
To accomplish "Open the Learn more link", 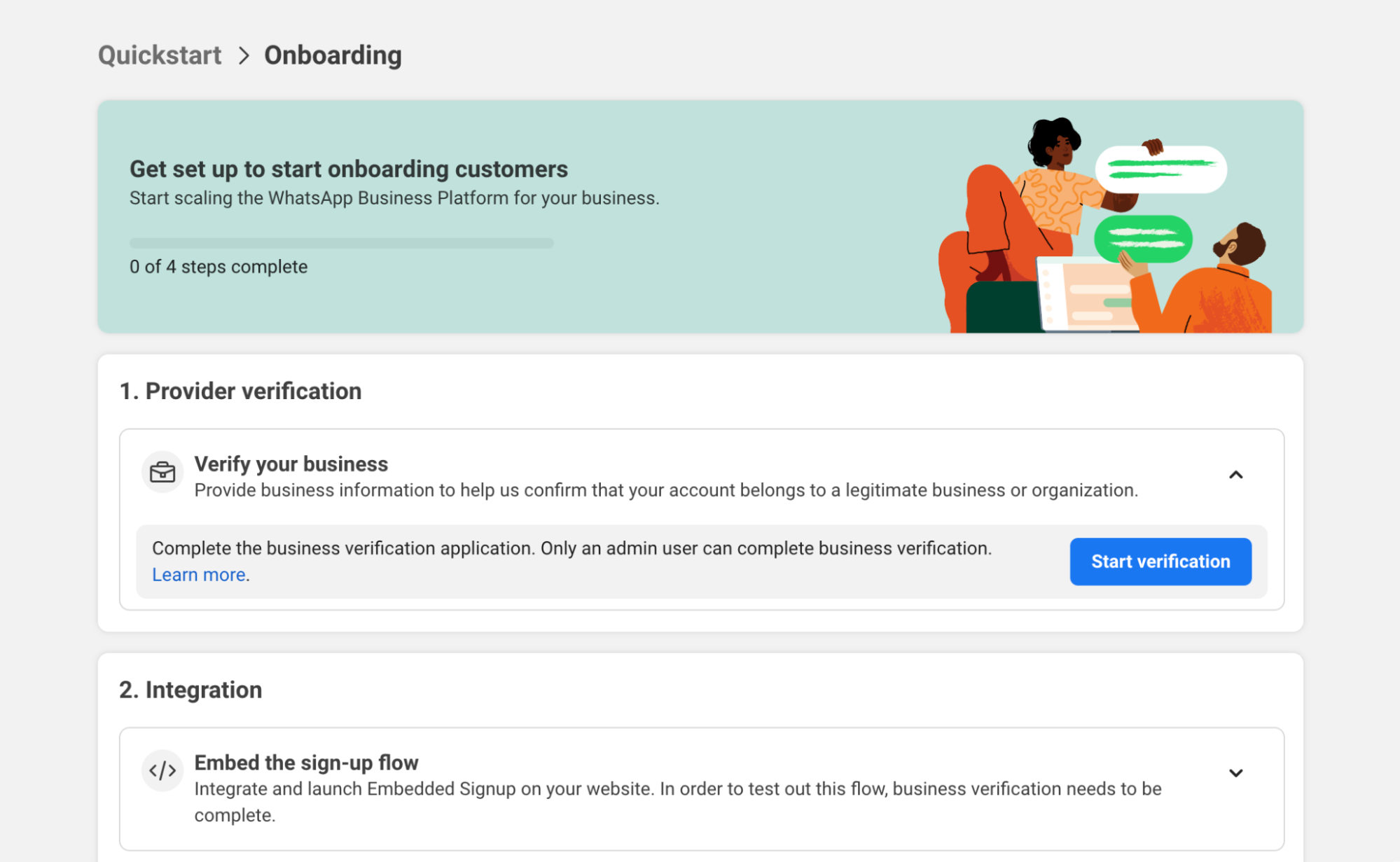I will (x=199, y=575).
